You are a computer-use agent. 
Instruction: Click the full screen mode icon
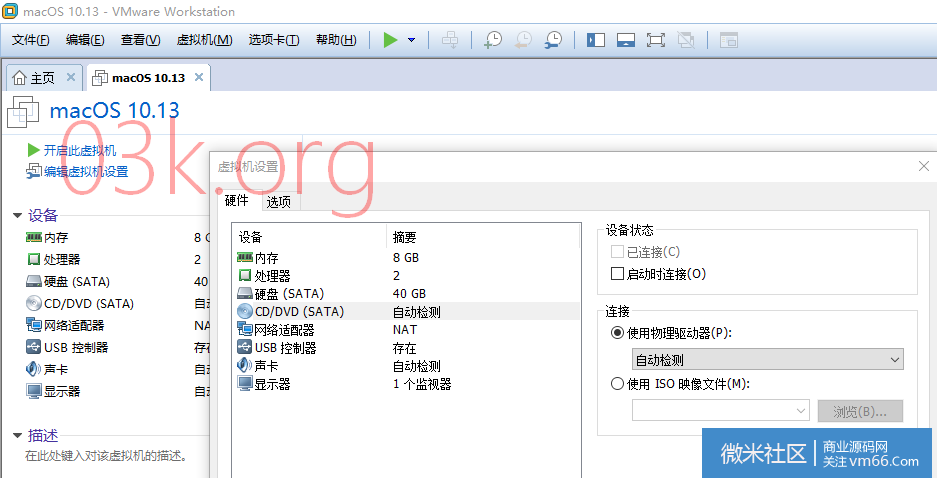[656, 40]
